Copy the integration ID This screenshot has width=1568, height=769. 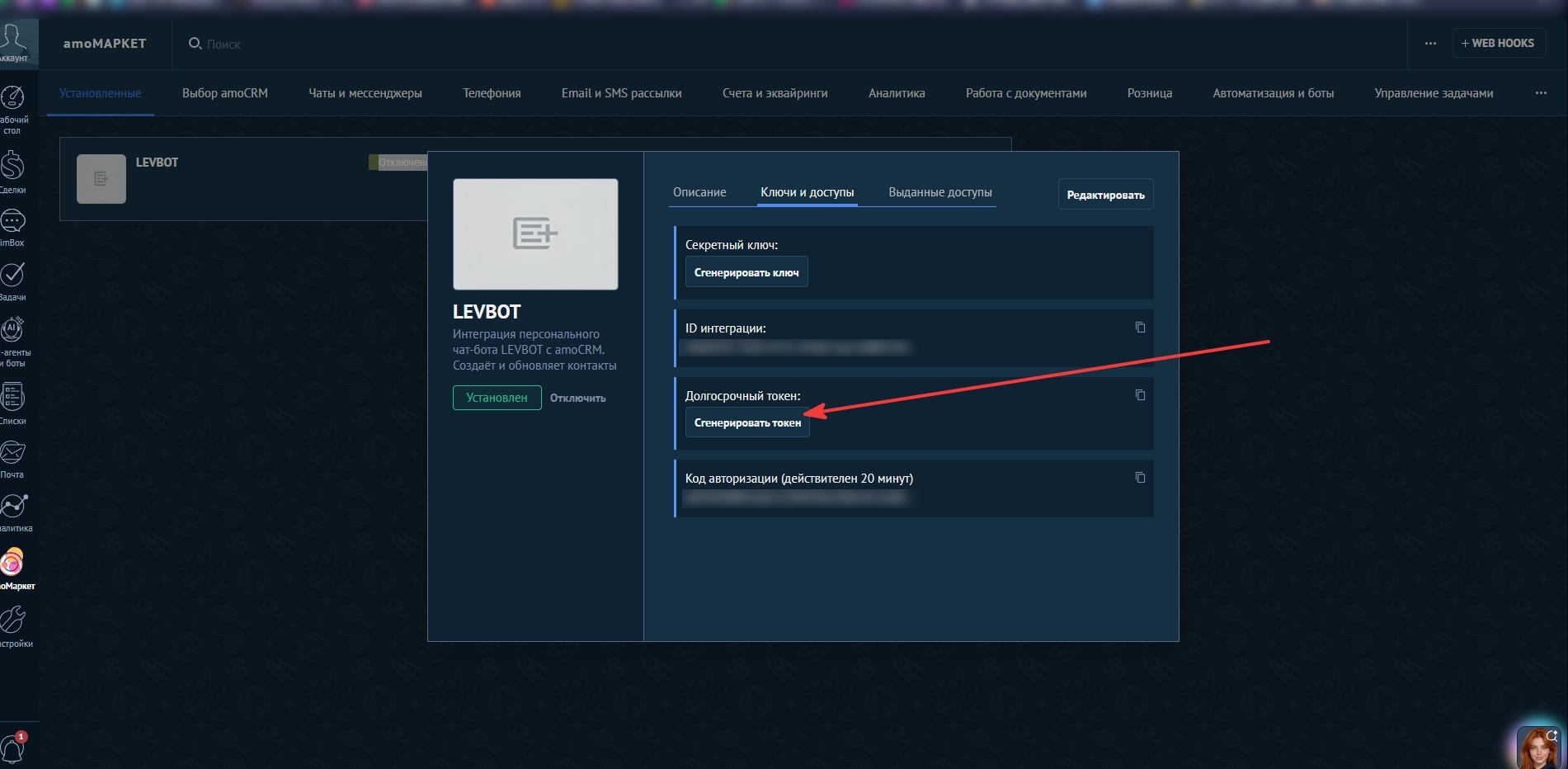tap(1140, 328)
